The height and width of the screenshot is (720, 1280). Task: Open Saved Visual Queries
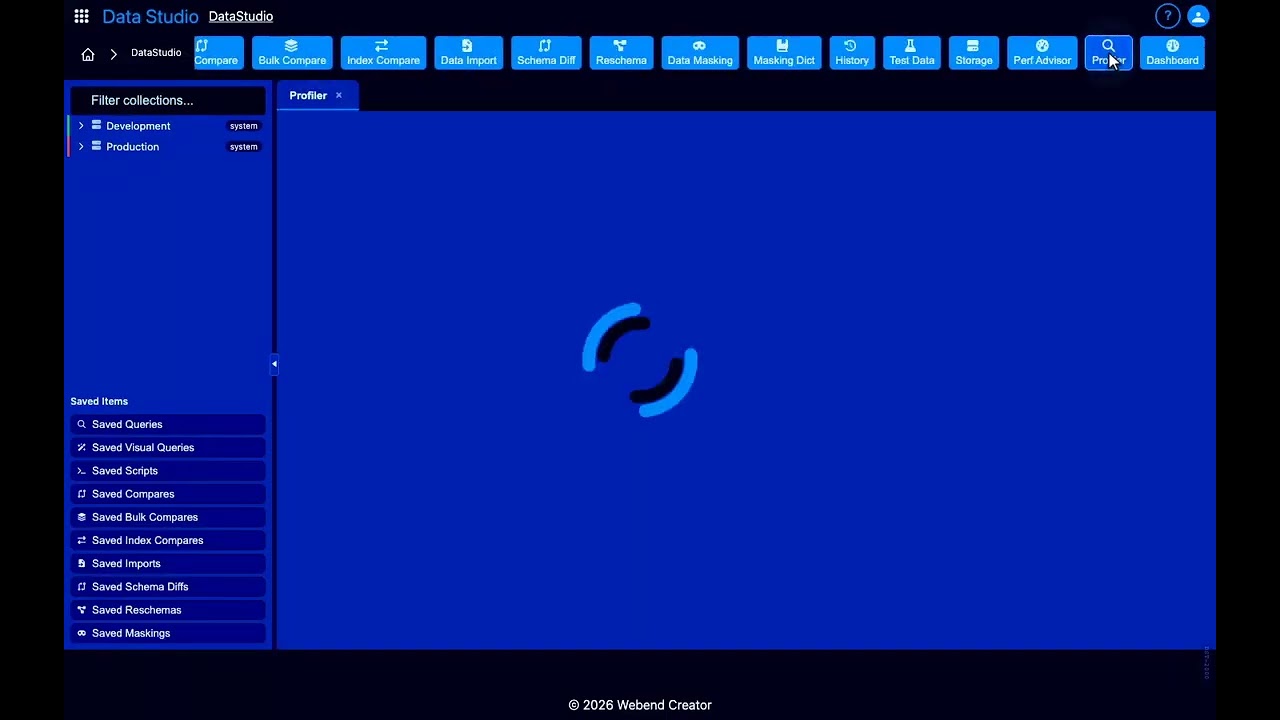pos(168,447)
